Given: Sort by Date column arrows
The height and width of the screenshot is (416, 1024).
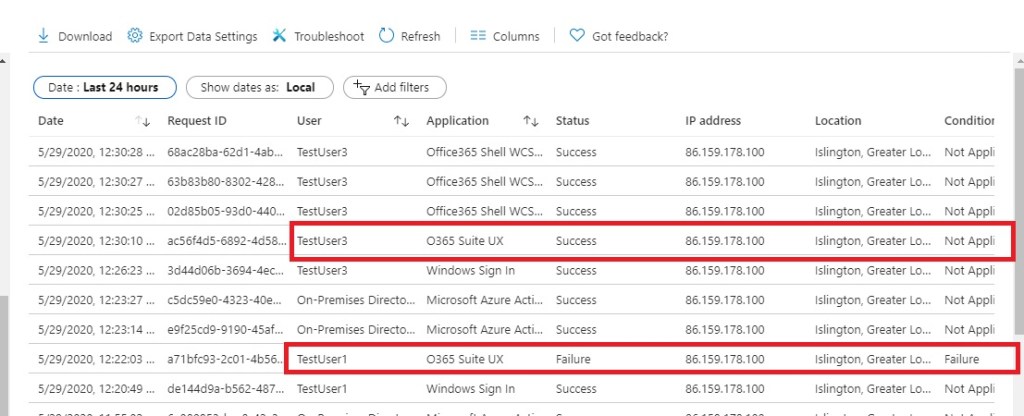Looking at the screenshot, I should point(142,121).
